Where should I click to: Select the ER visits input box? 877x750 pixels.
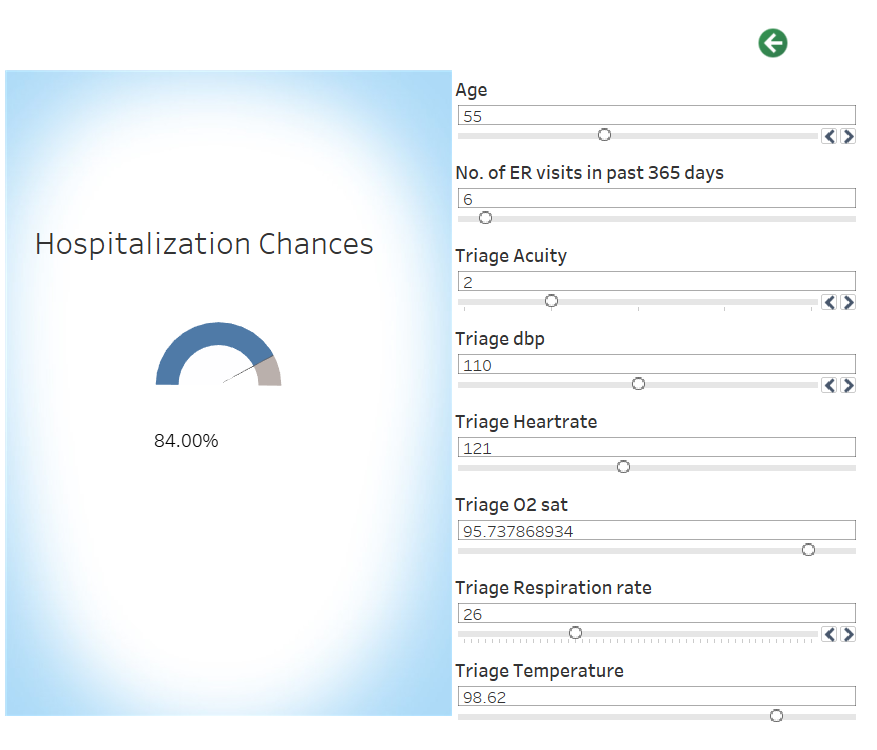pos(657,198)
